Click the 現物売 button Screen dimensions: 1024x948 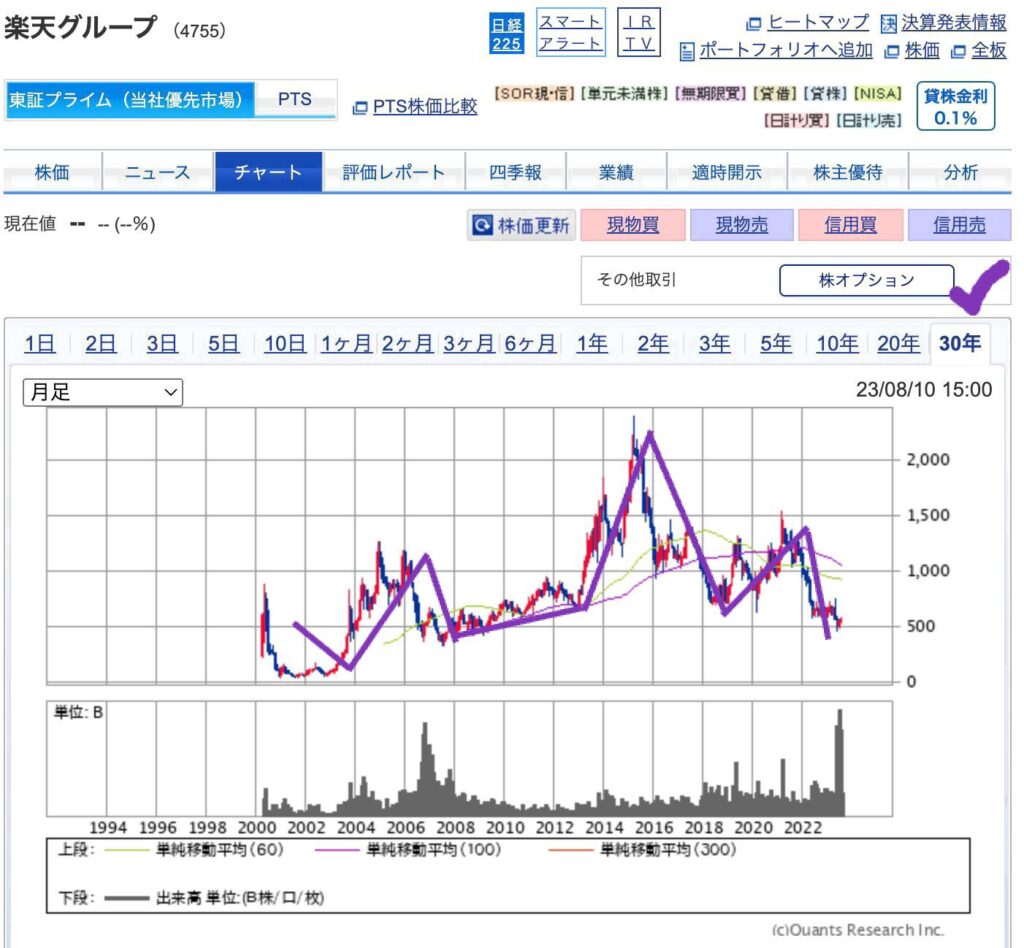point(742,225)
